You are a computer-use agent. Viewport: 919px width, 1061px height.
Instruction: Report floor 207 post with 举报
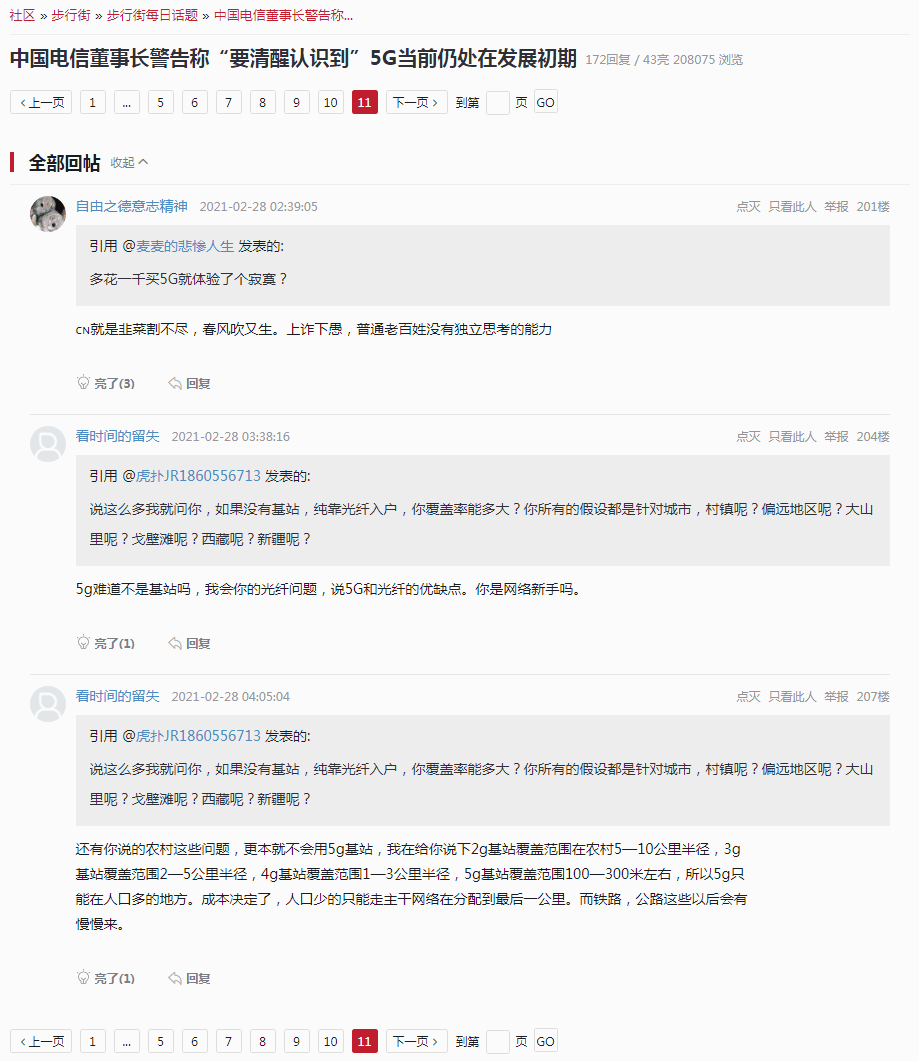click(836, 697)
